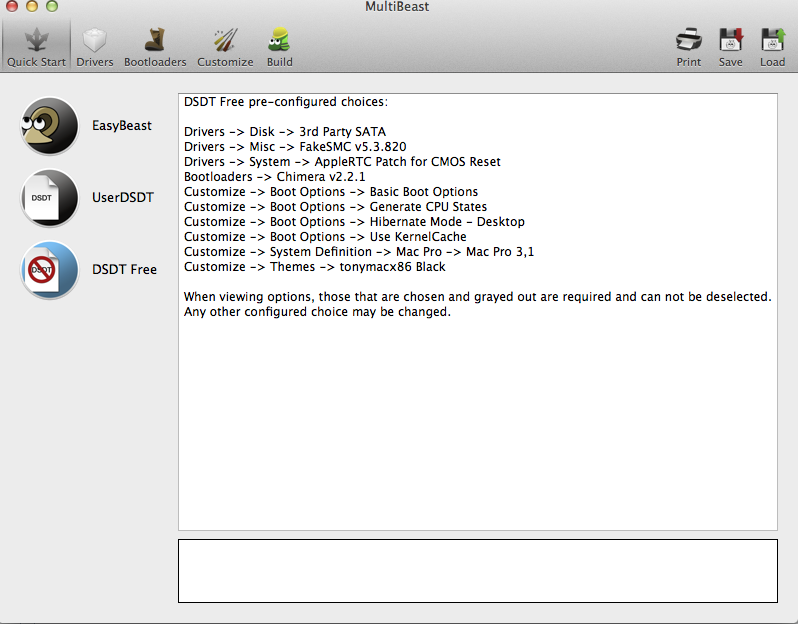Click the 'Generate CPU States' line
This screenshot has height=624, width=798.
pos(335,207)
